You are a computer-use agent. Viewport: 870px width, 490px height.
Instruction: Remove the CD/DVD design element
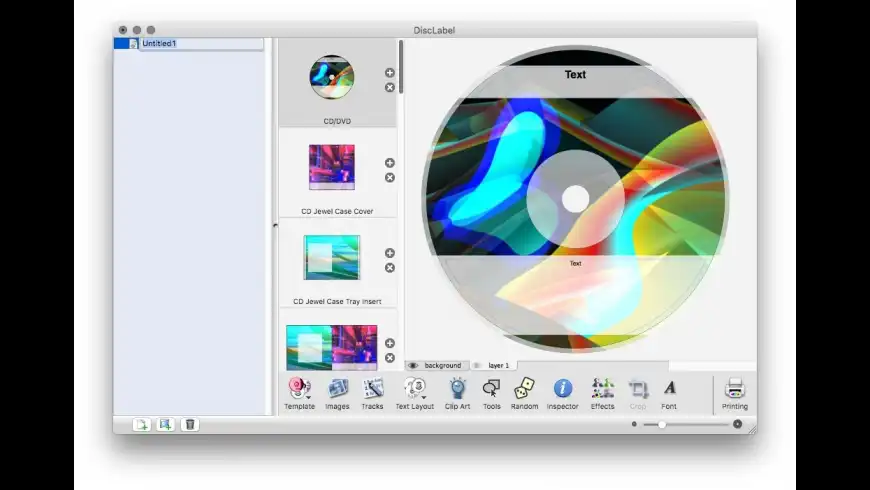[x=390, y=88]
